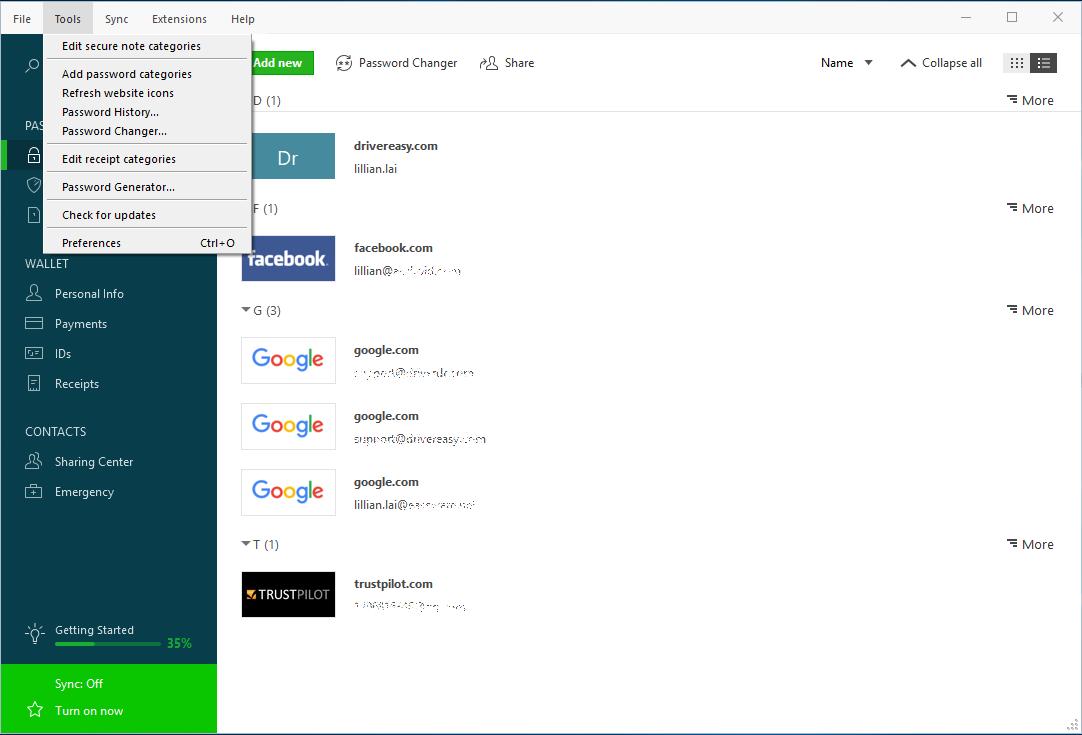Click the Sync: Off status text
1082x735 pixels.
click(x=79, y=684)
